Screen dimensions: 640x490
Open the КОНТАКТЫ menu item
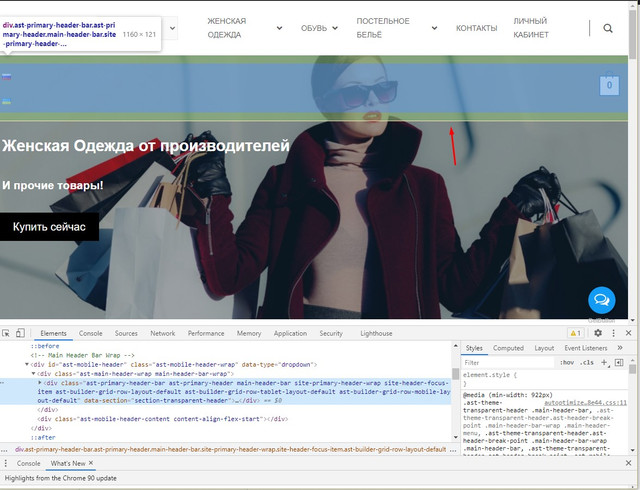pyautogui.click(x=476, y=28)
